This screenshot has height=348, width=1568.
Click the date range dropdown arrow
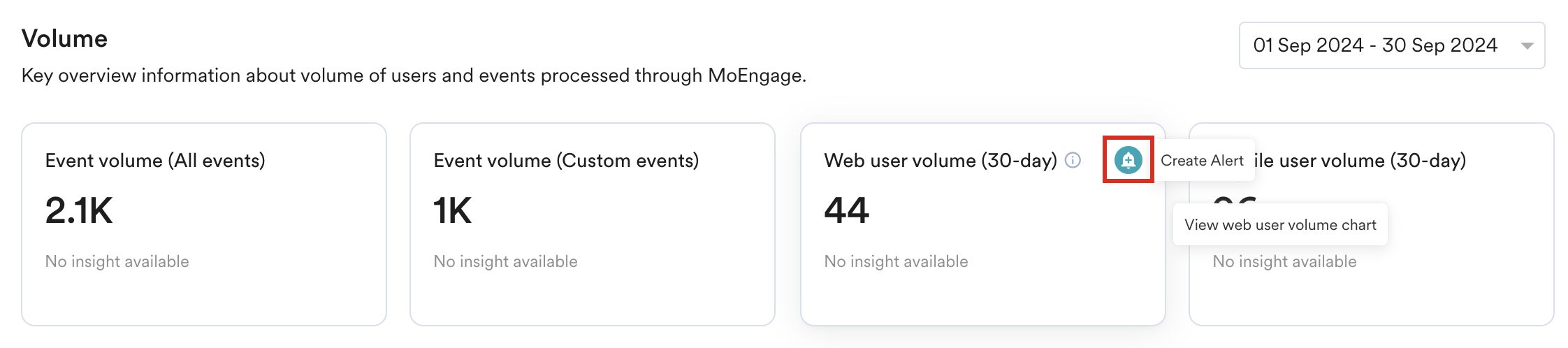click(1527, 46)
